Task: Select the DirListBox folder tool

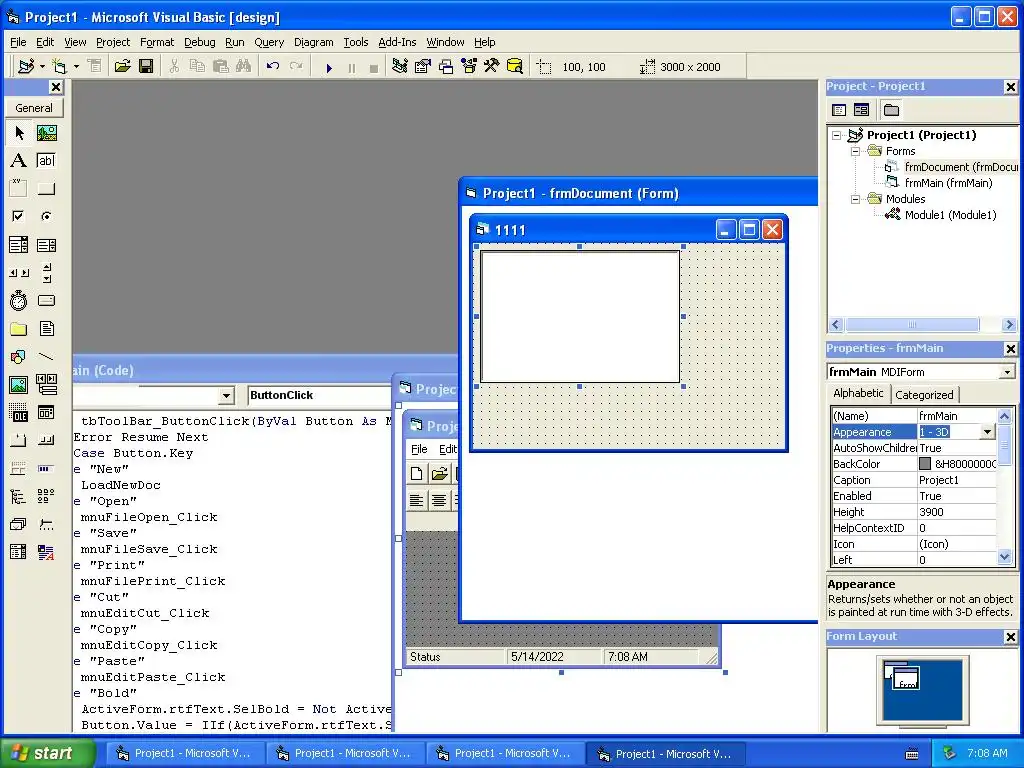Action: coord(19,328)
